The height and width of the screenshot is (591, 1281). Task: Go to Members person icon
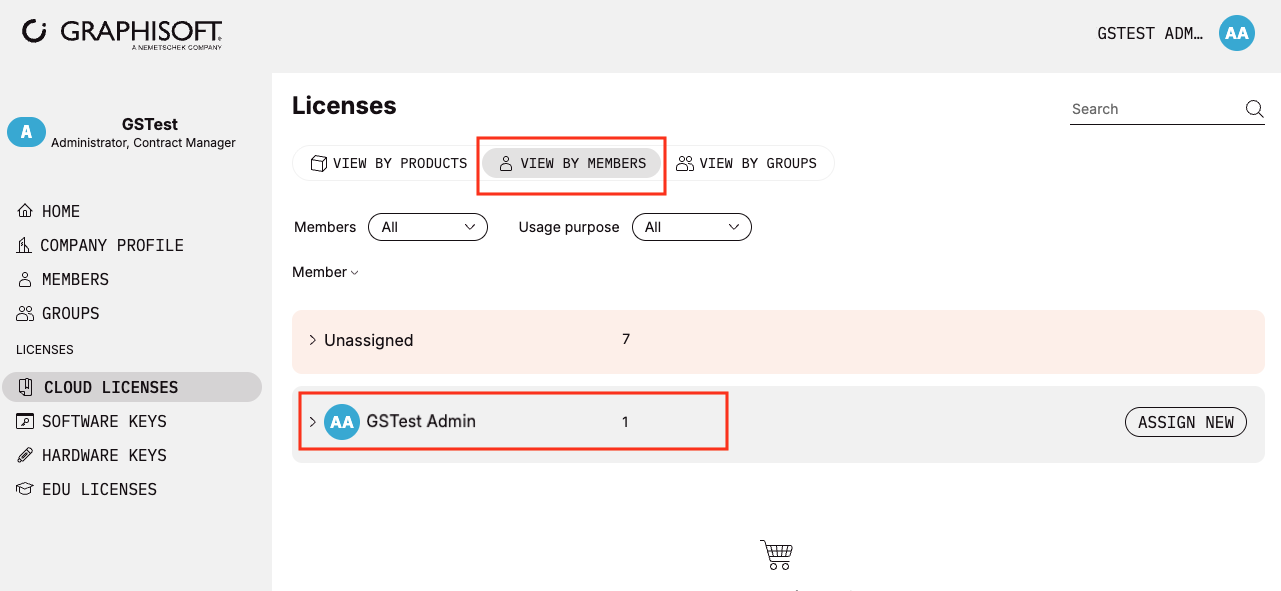tap(25, 279)
